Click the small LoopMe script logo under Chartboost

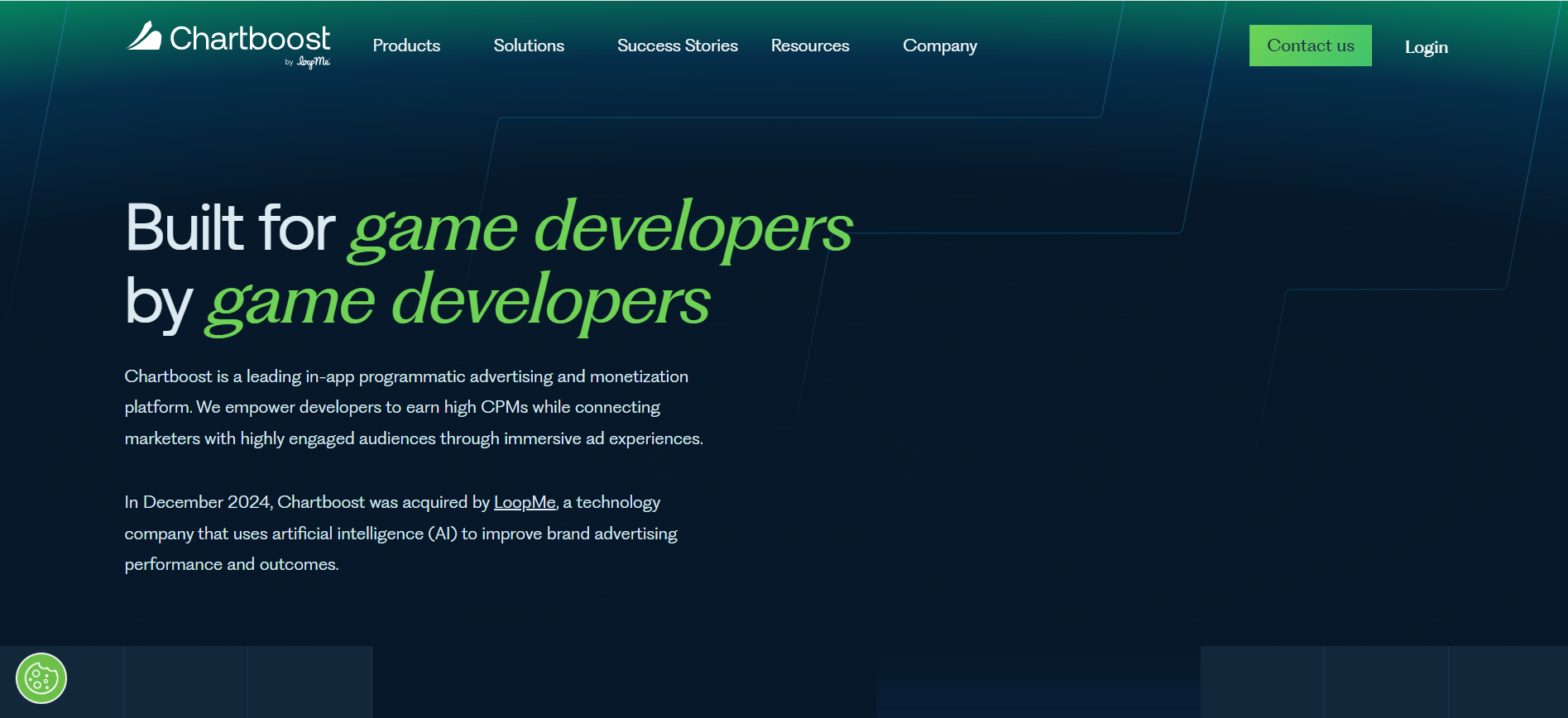[313, 62]
